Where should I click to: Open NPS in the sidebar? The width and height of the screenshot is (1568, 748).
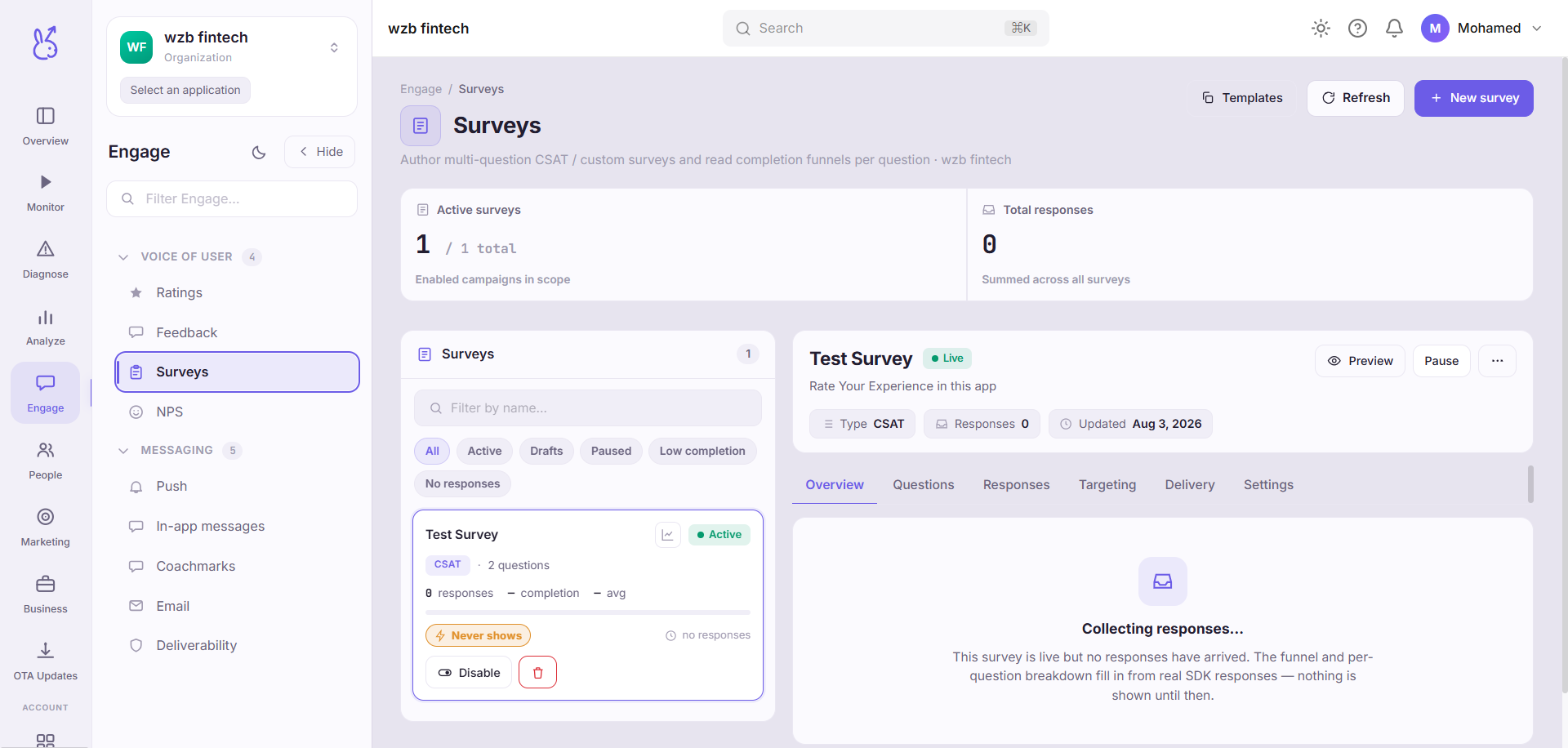pos(237,412)
